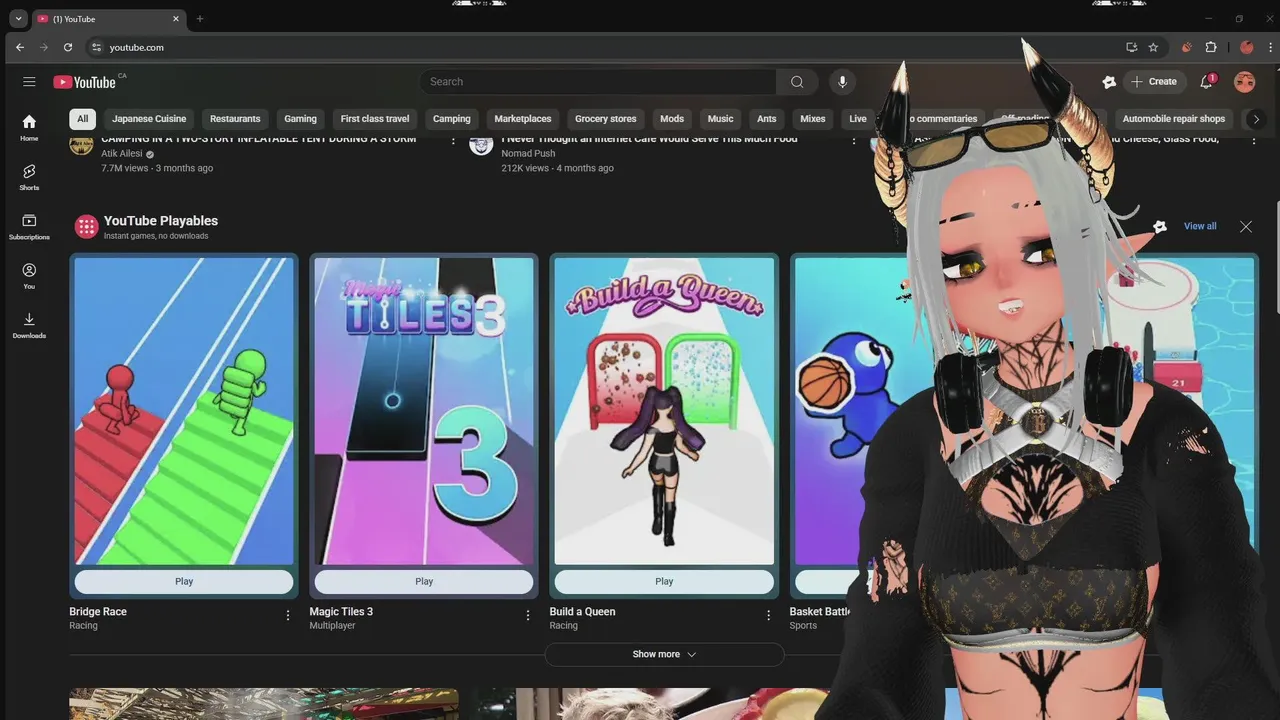Click the install app icon in address bar
Screen dimensions: 1280x720
pos(1131,47)
